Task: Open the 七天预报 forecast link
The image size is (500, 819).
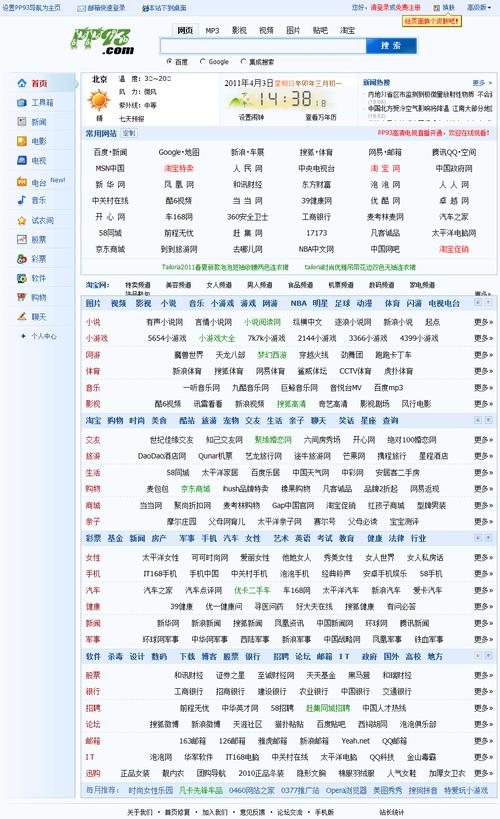Action: [131, 119]
